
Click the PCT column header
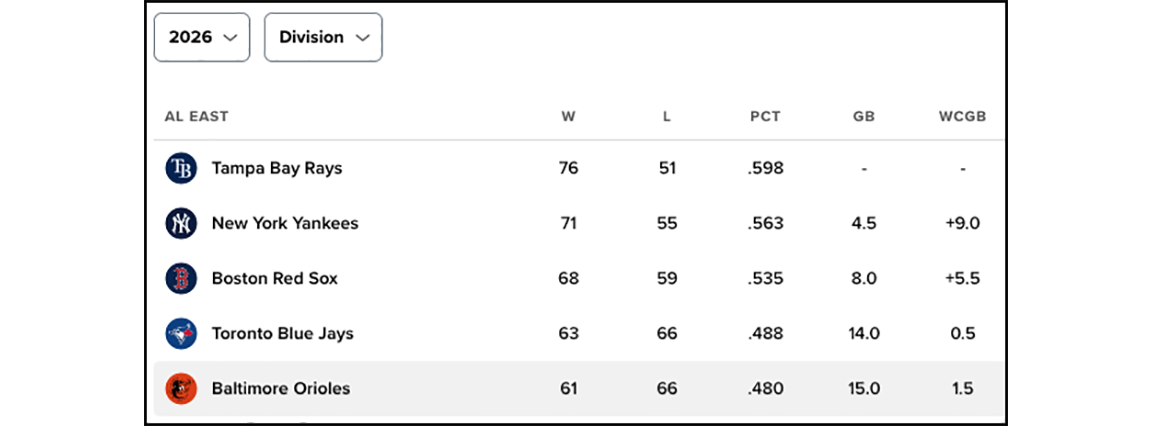tap(766, 116)
